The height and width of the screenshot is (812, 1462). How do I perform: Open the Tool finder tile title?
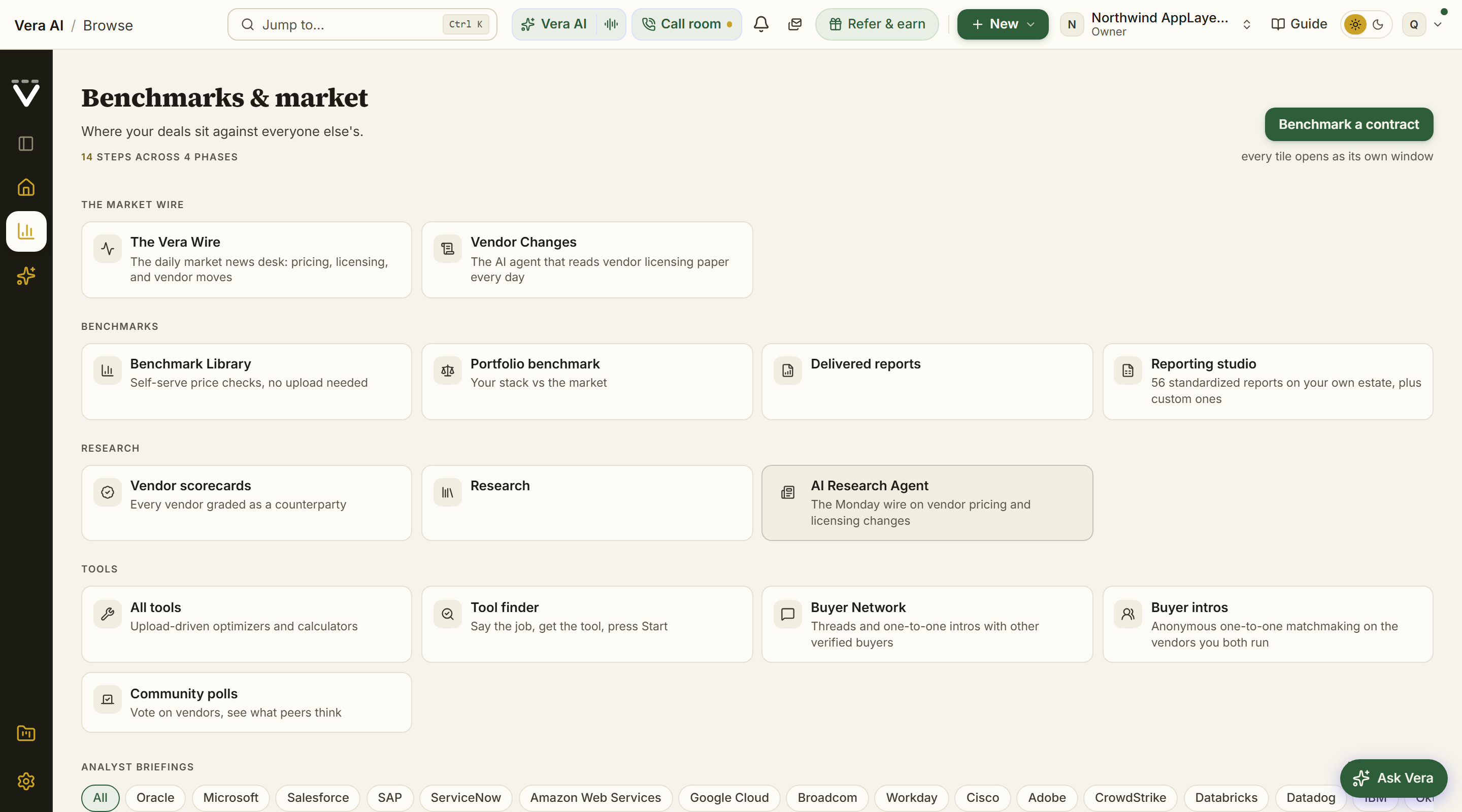click(505, 607)
